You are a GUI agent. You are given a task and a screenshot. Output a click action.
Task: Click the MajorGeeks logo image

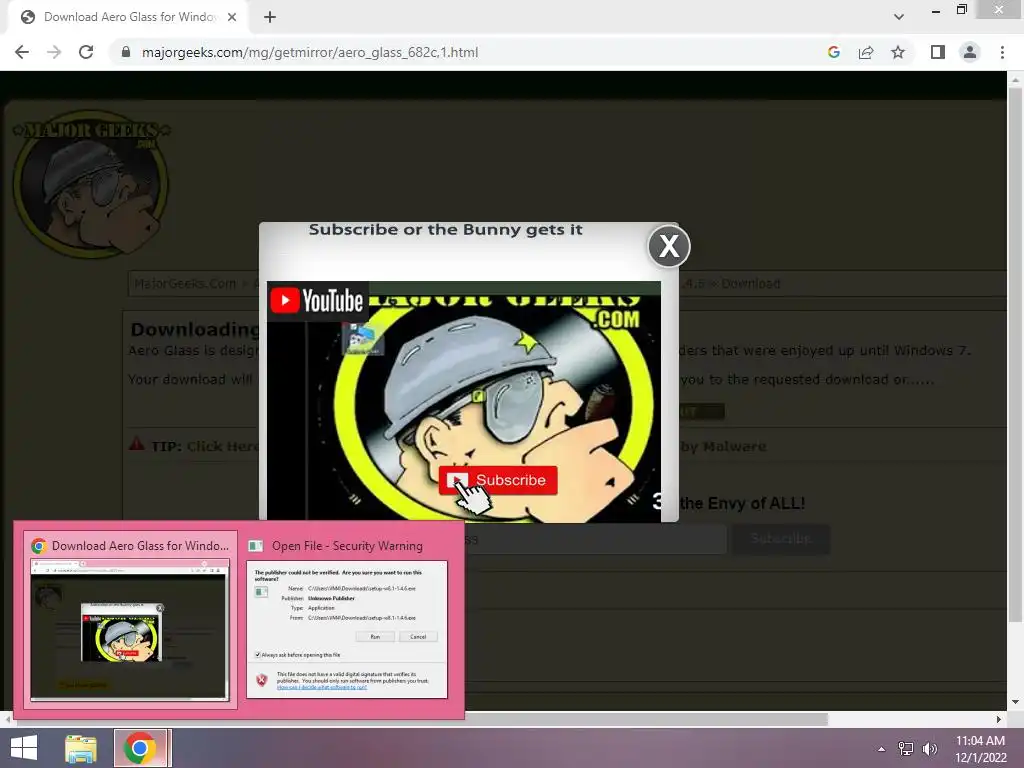(x=91, y=184)
